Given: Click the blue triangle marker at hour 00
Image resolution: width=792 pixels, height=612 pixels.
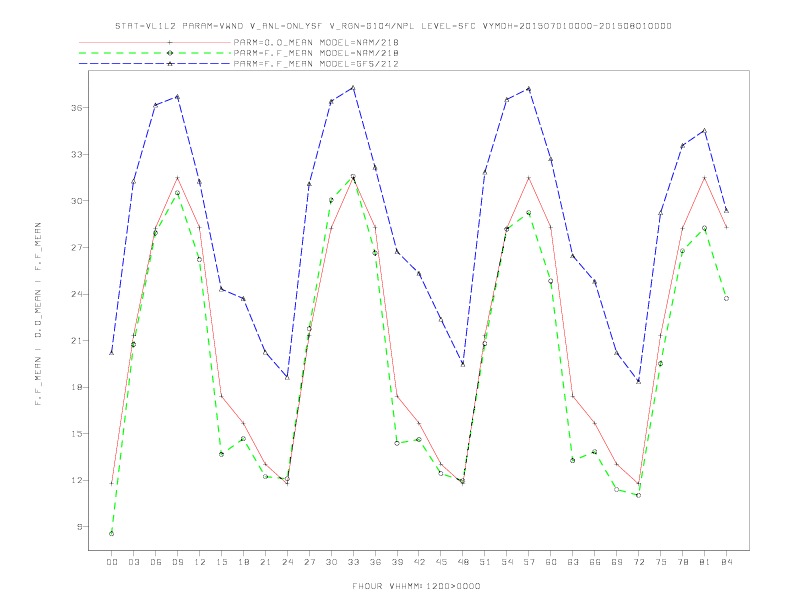Looking at the screenshot, I should click(112, 352).
